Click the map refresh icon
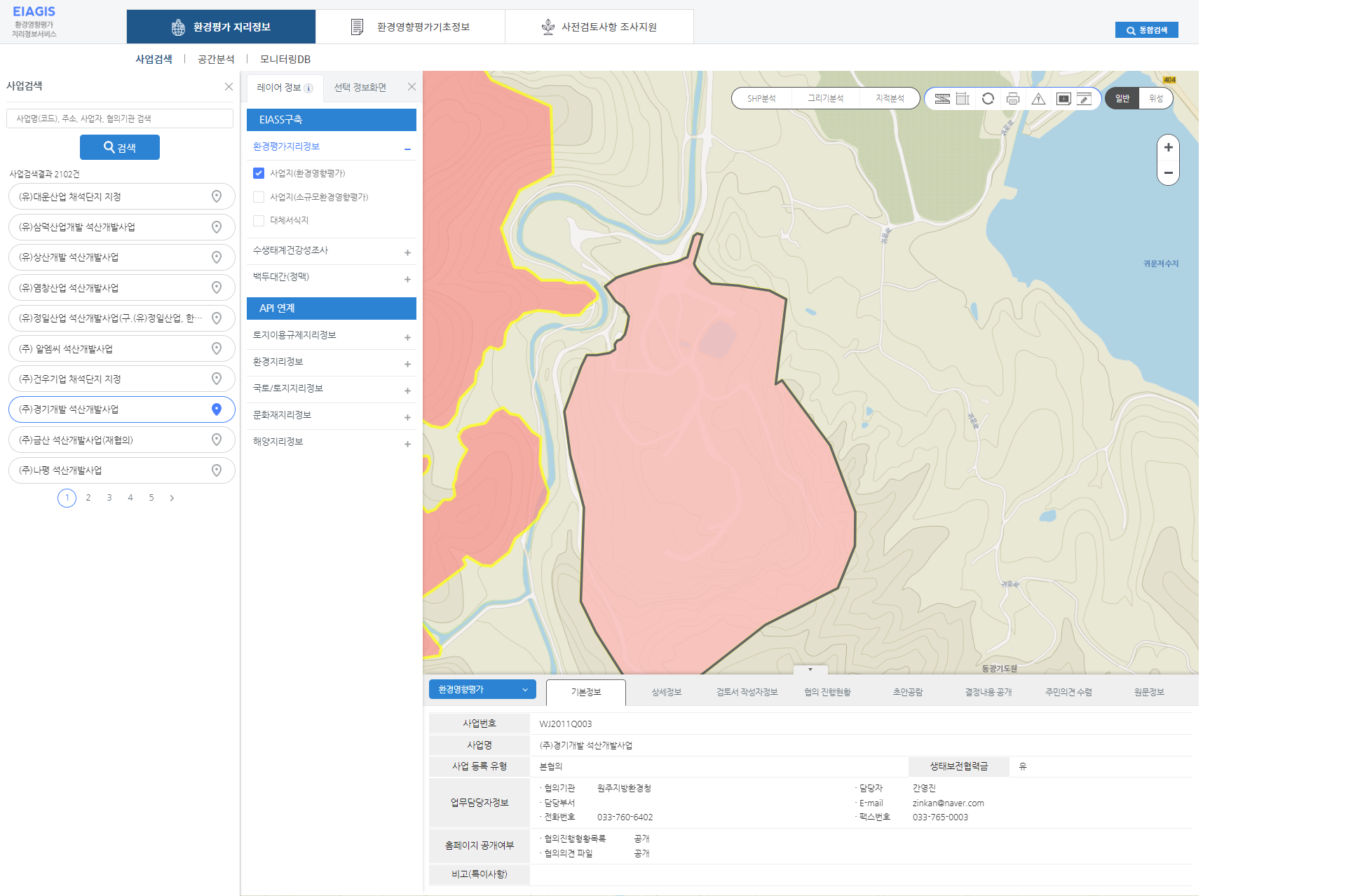The height and width of the screenshot is (896, 1346). click(988, 99)
